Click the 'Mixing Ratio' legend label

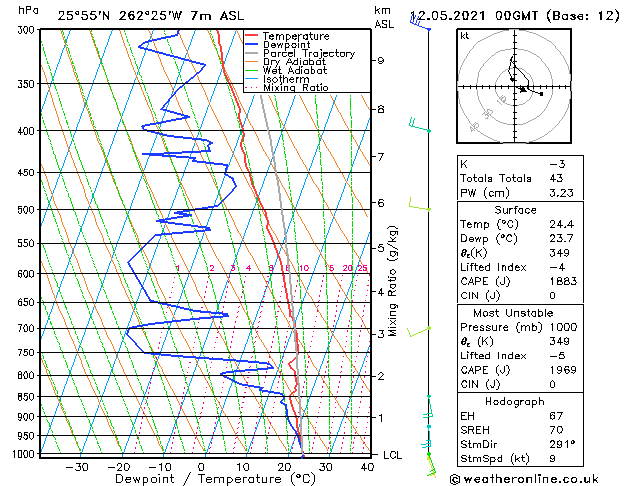pos(296,87)
